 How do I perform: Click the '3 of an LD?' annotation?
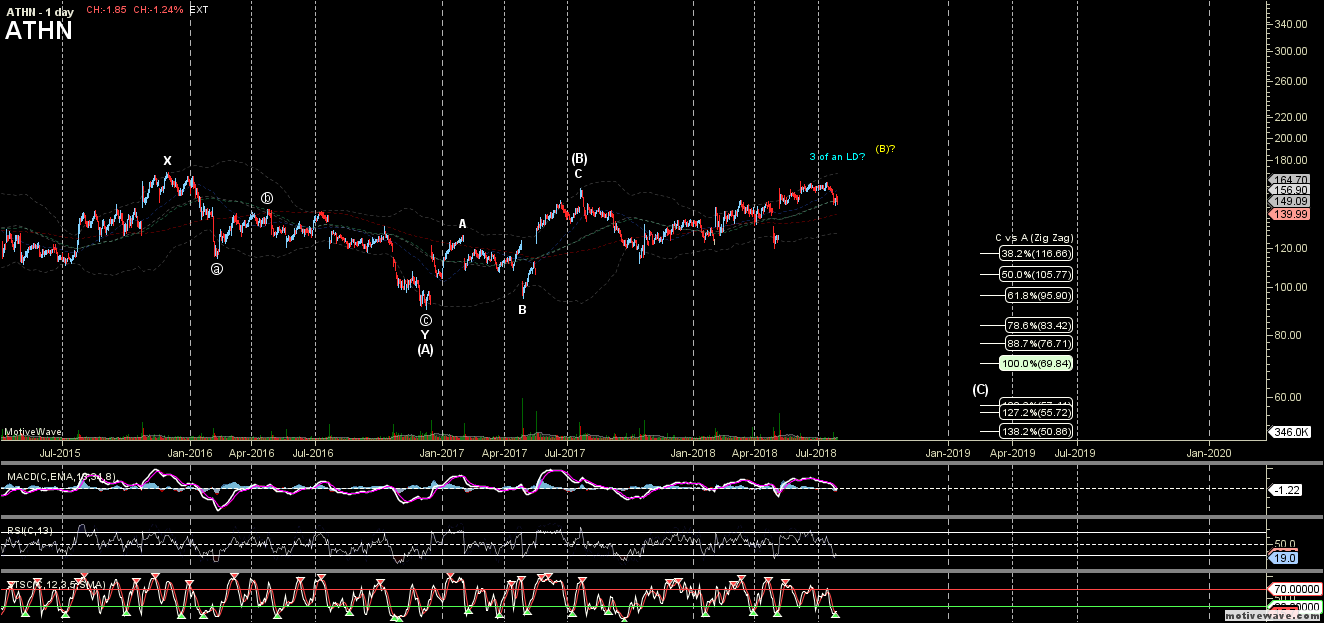(x=837, y=156)
